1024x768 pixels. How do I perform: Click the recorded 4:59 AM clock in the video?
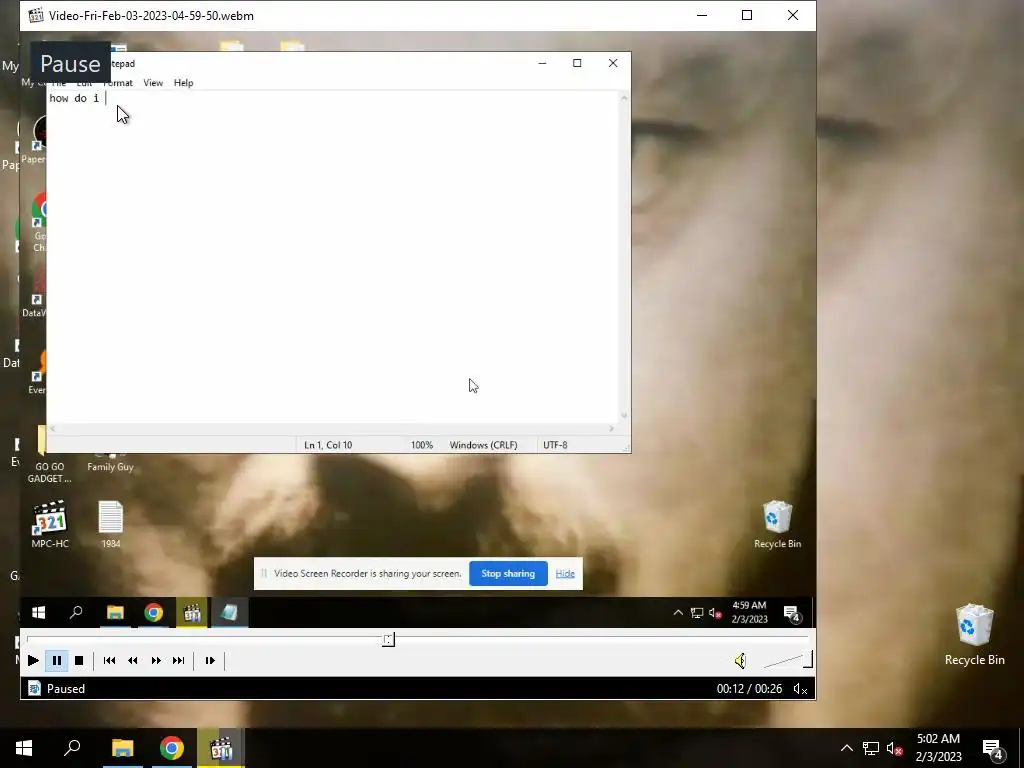click(x=749, y=612)
